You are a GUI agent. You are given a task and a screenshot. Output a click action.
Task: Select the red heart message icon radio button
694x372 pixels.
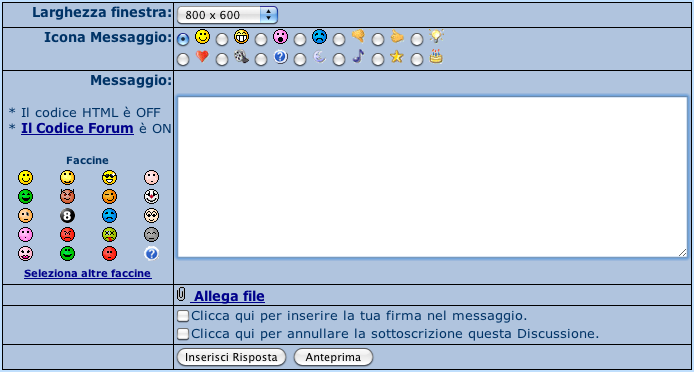pyautogui.click(x=183, y=59)
